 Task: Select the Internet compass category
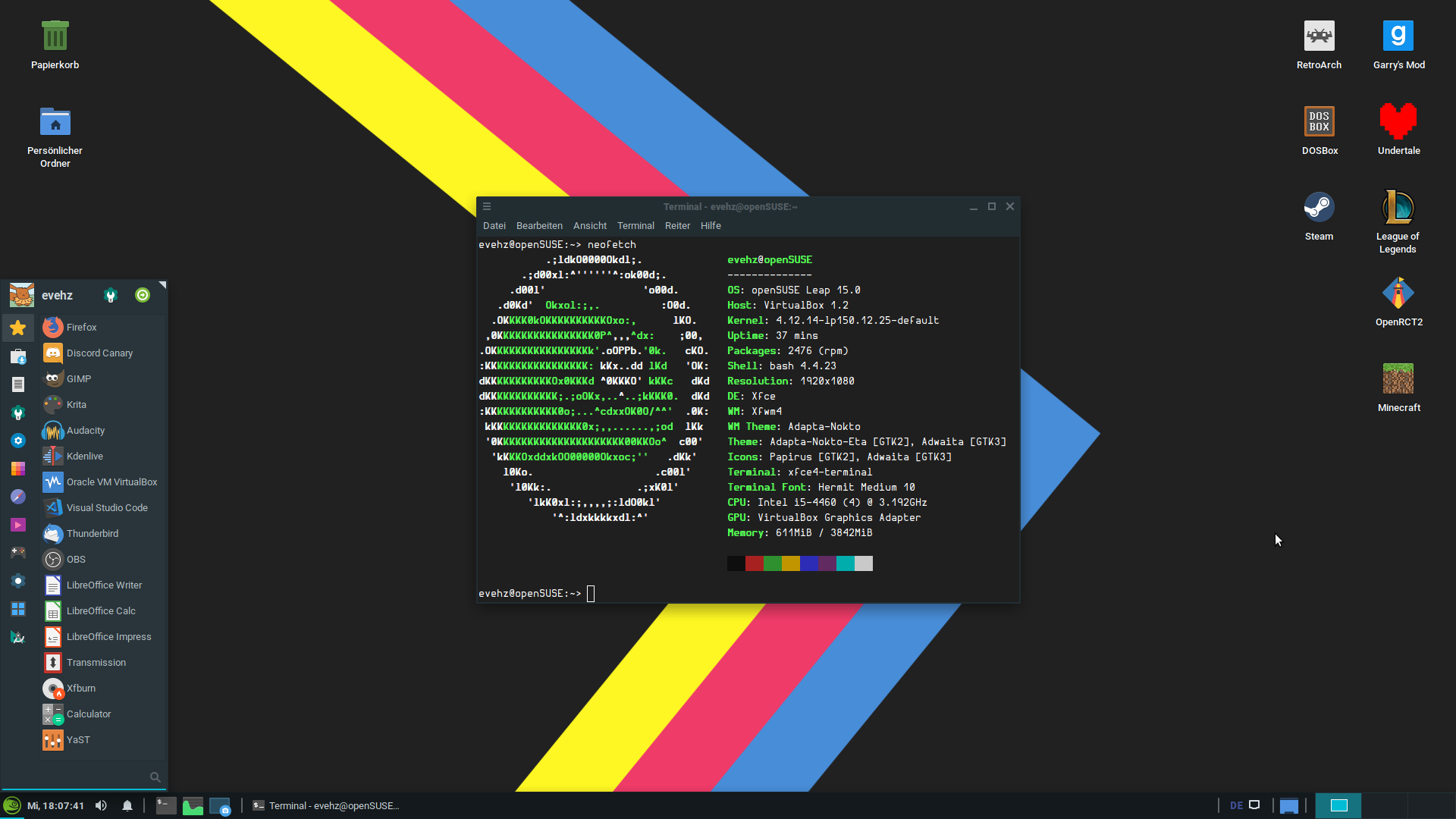[x=18, y=497]
